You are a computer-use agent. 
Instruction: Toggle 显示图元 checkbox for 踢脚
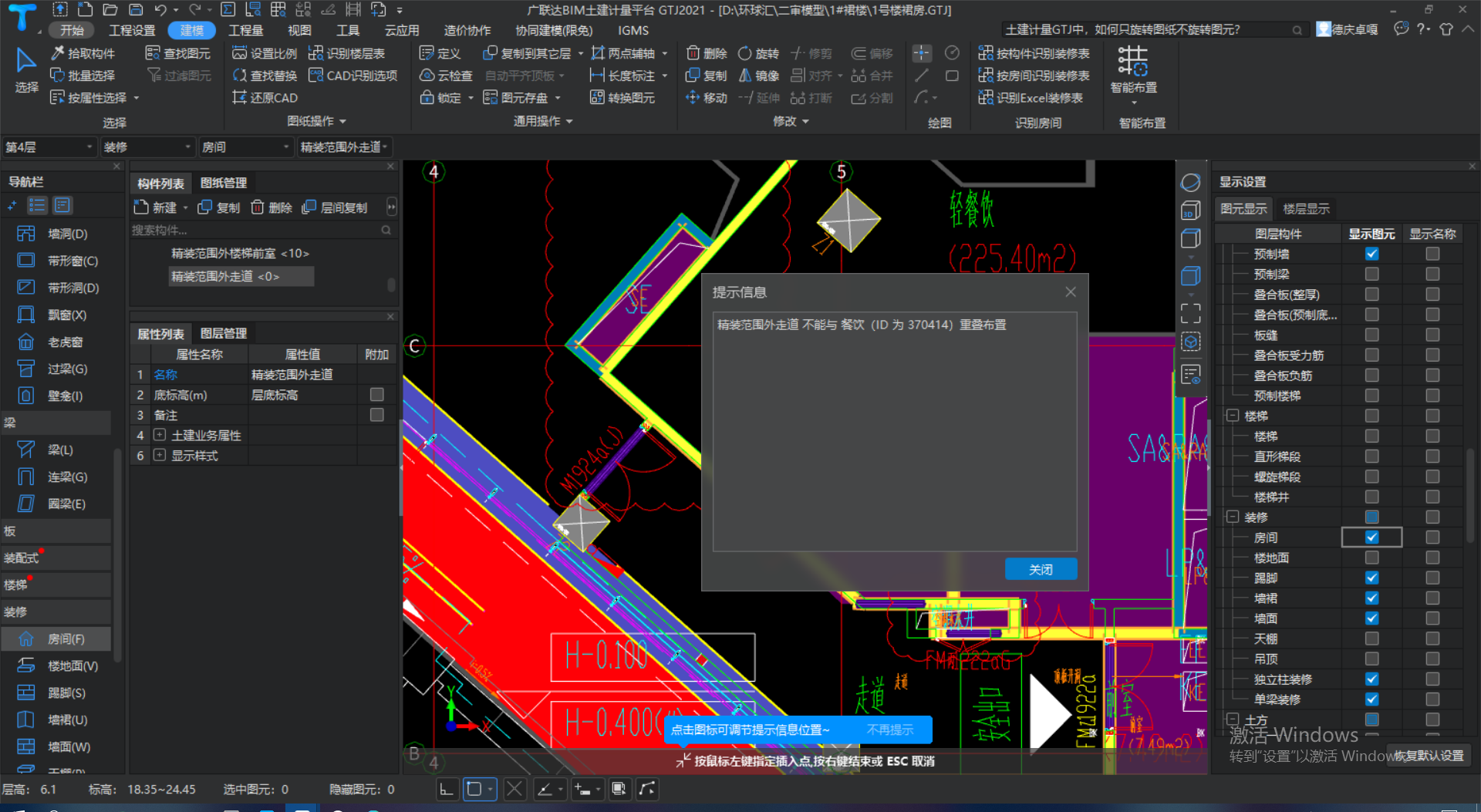(x=1371, y=578)
